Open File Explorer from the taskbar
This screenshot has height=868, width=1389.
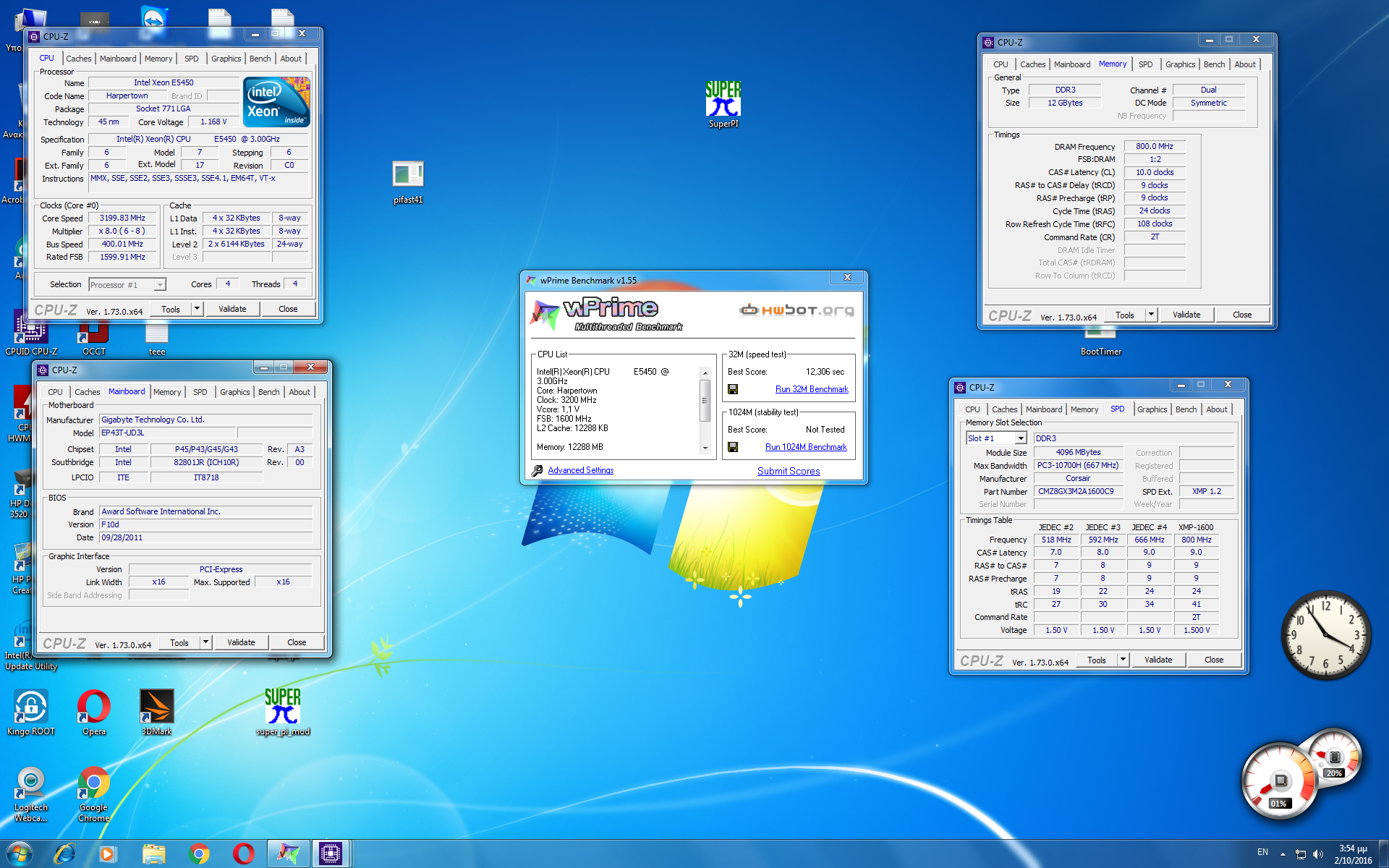tap(153, 854)
